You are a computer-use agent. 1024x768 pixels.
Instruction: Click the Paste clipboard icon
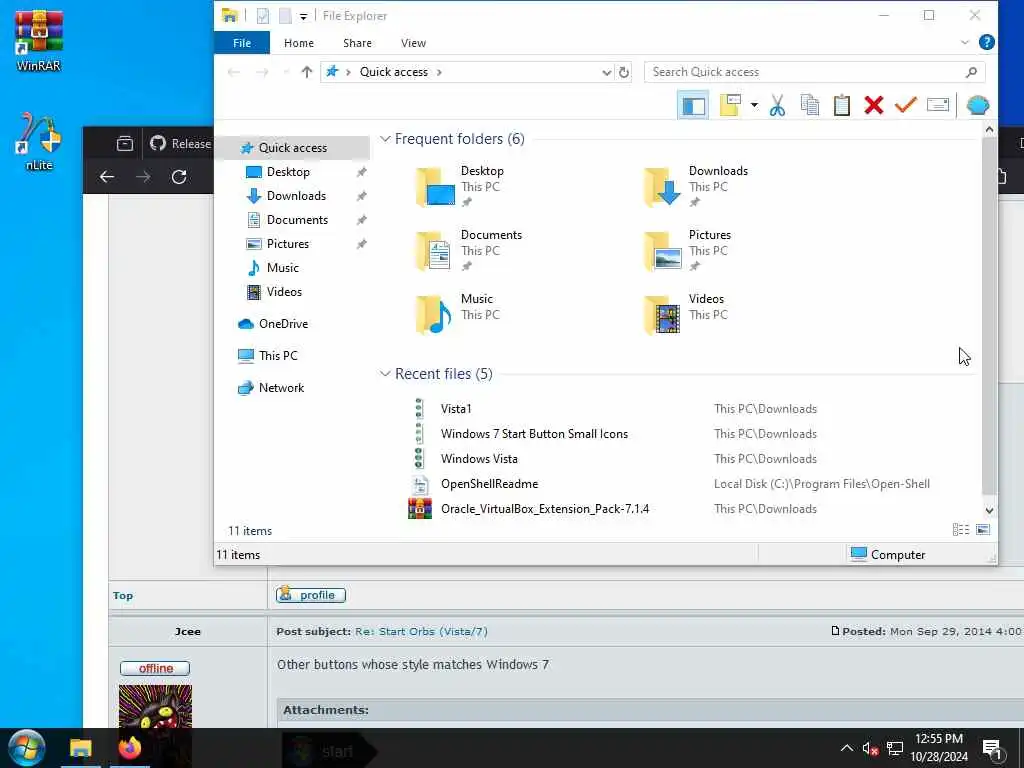click(842, 105)
